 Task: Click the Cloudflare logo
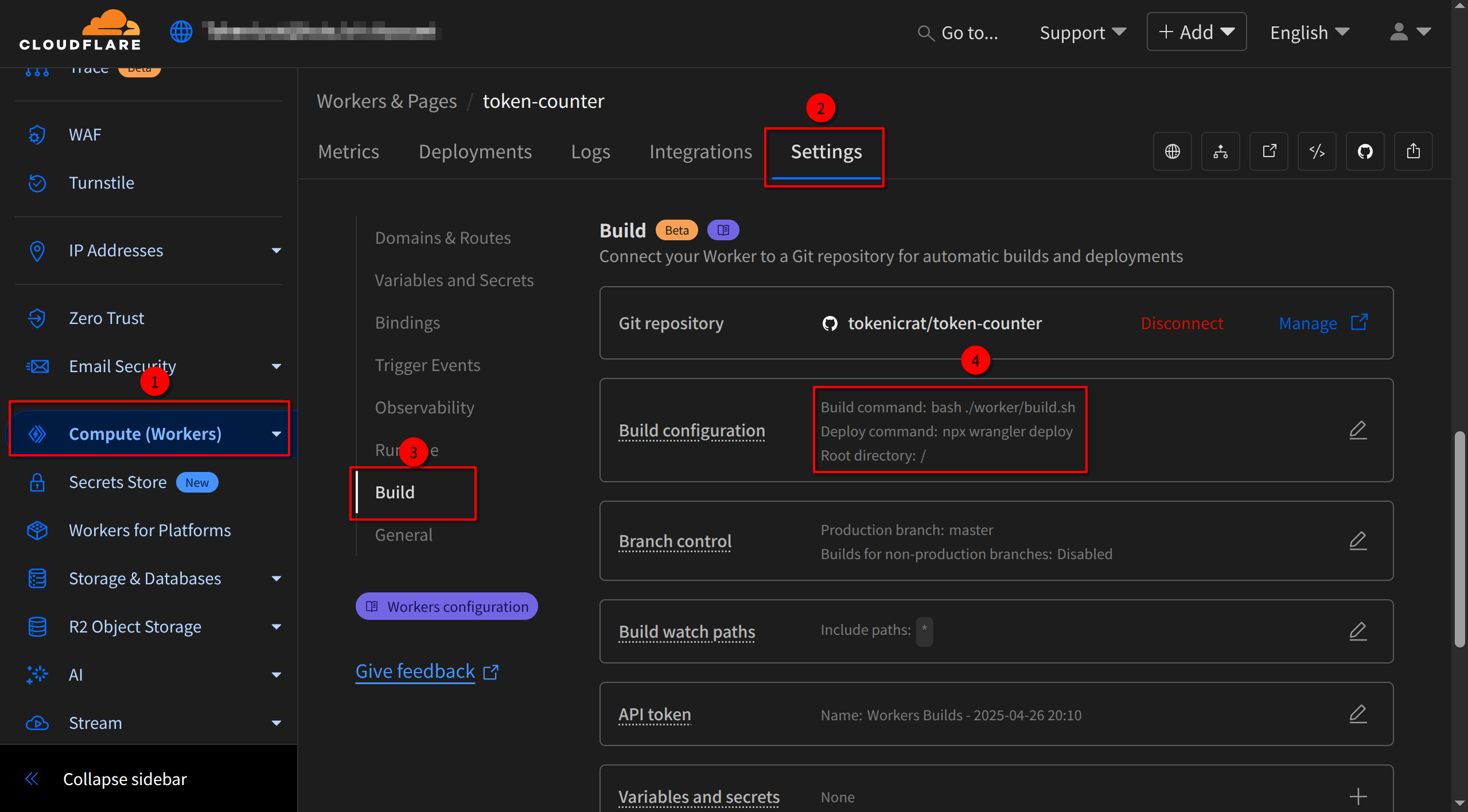click(80, 30)
